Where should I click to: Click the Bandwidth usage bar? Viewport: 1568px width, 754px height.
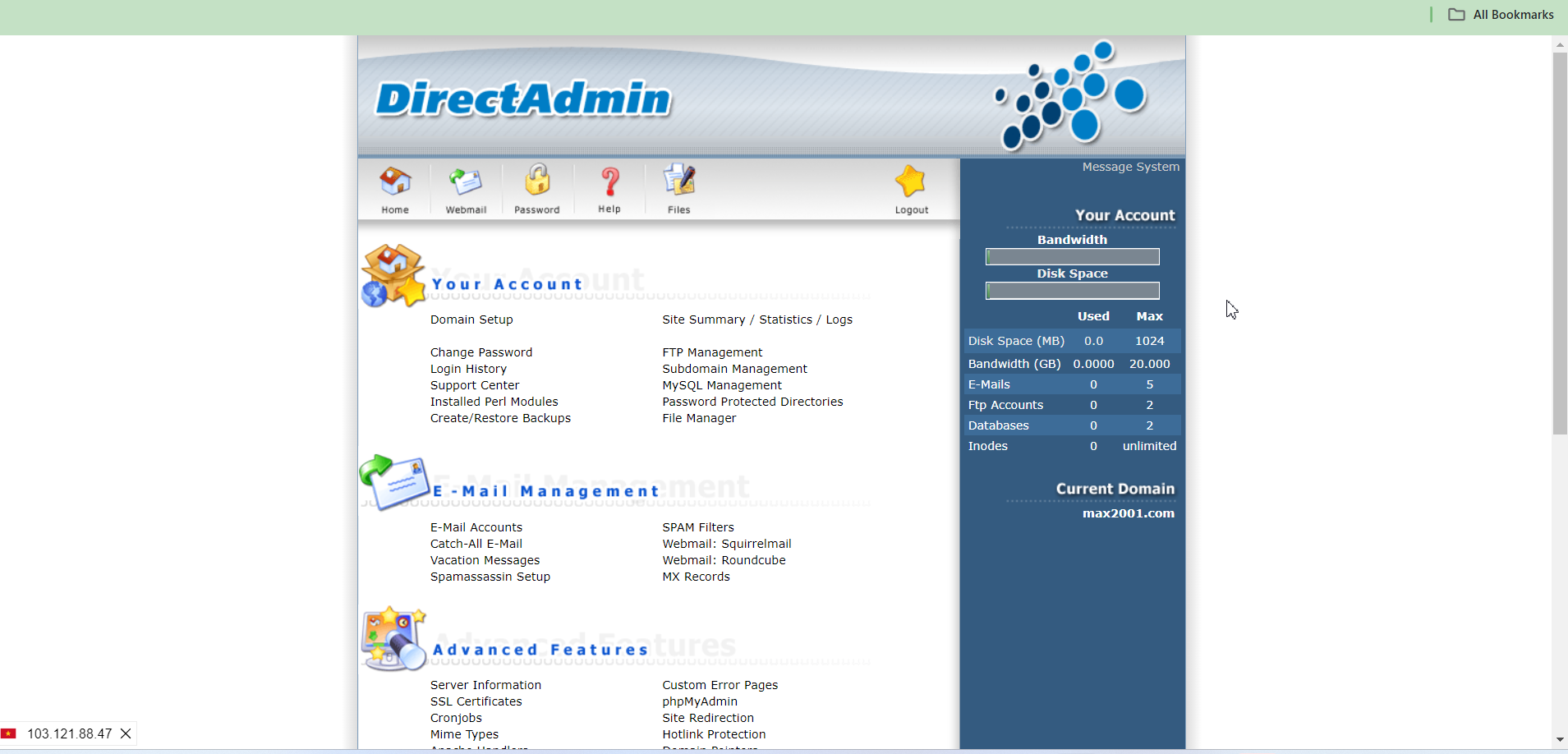[1073, 257]
